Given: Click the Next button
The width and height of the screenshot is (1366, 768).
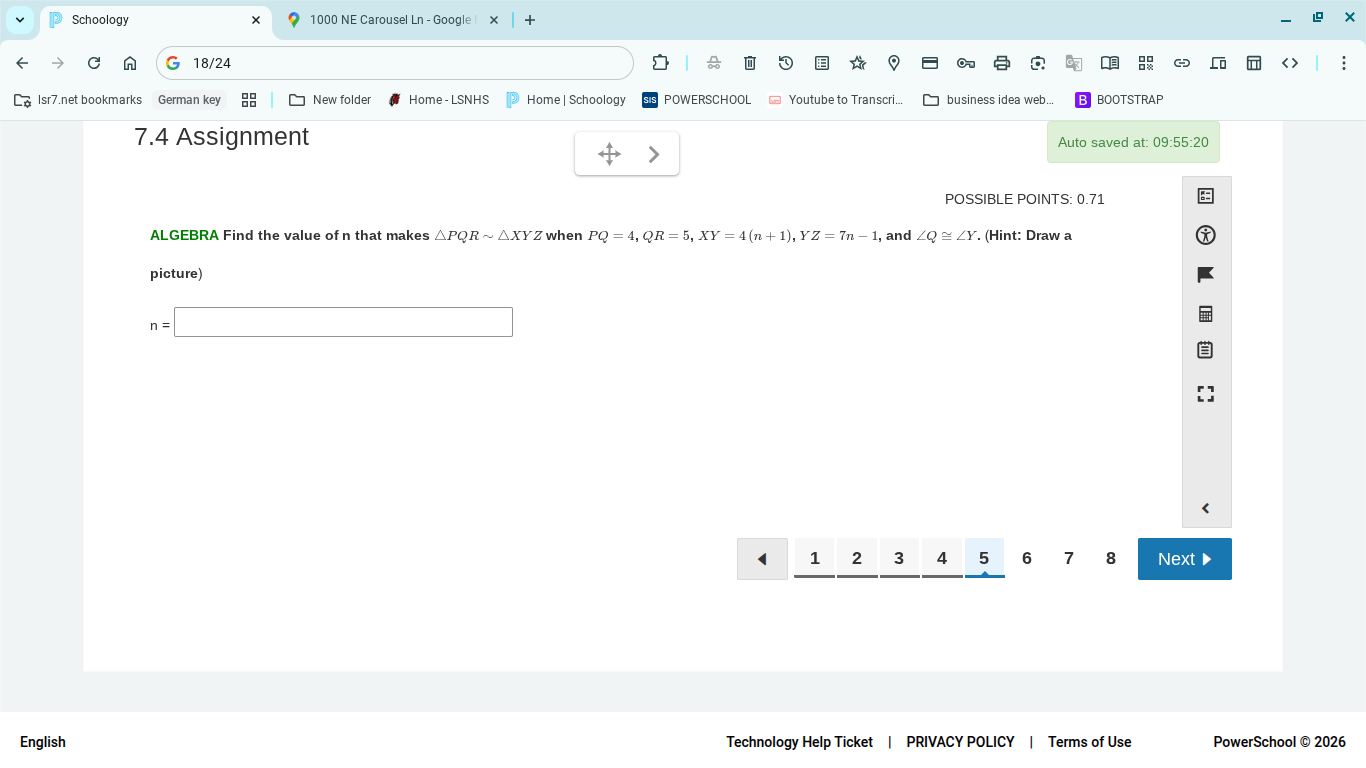Looking at the screenshot, I should pos(1184,558).
